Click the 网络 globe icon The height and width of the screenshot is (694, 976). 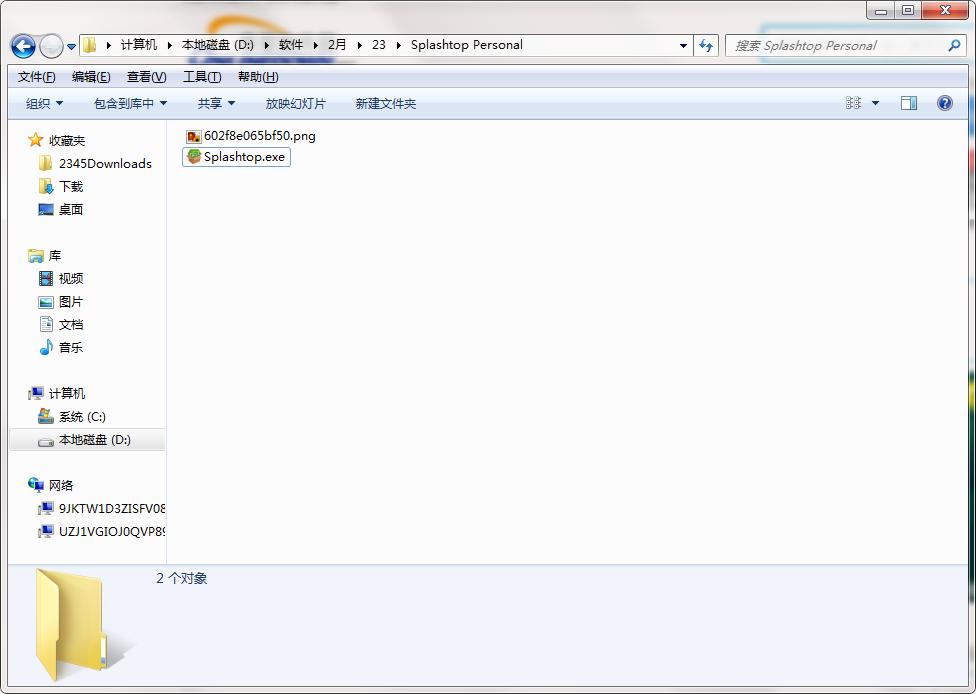pos(35,484)
